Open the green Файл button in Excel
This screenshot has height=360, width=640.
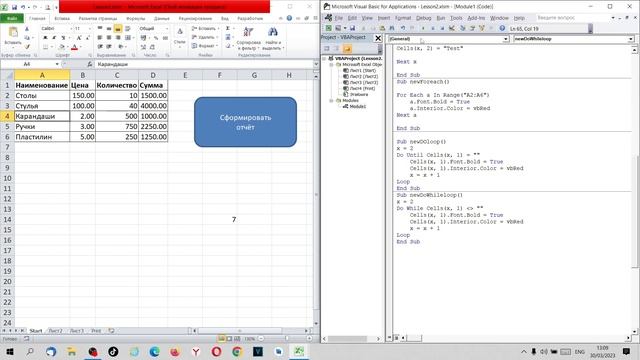12,18
